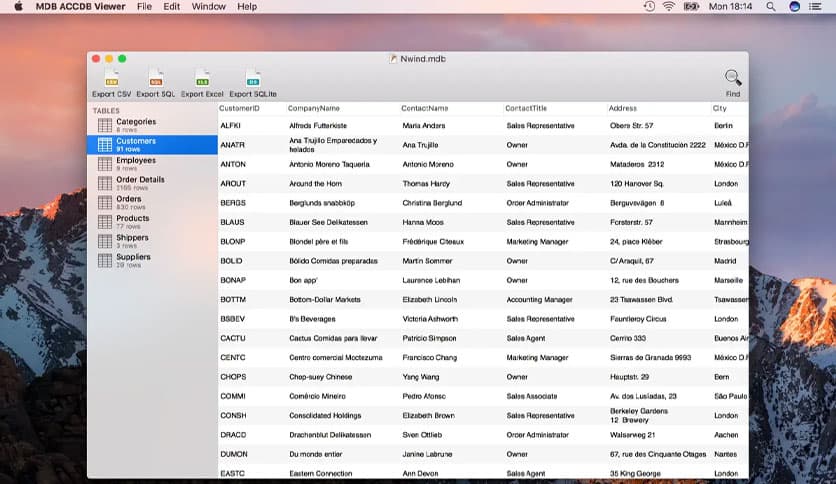Viewport: 836px width, 484px height.
Task: Select the Employees table name
Action: 136,160
